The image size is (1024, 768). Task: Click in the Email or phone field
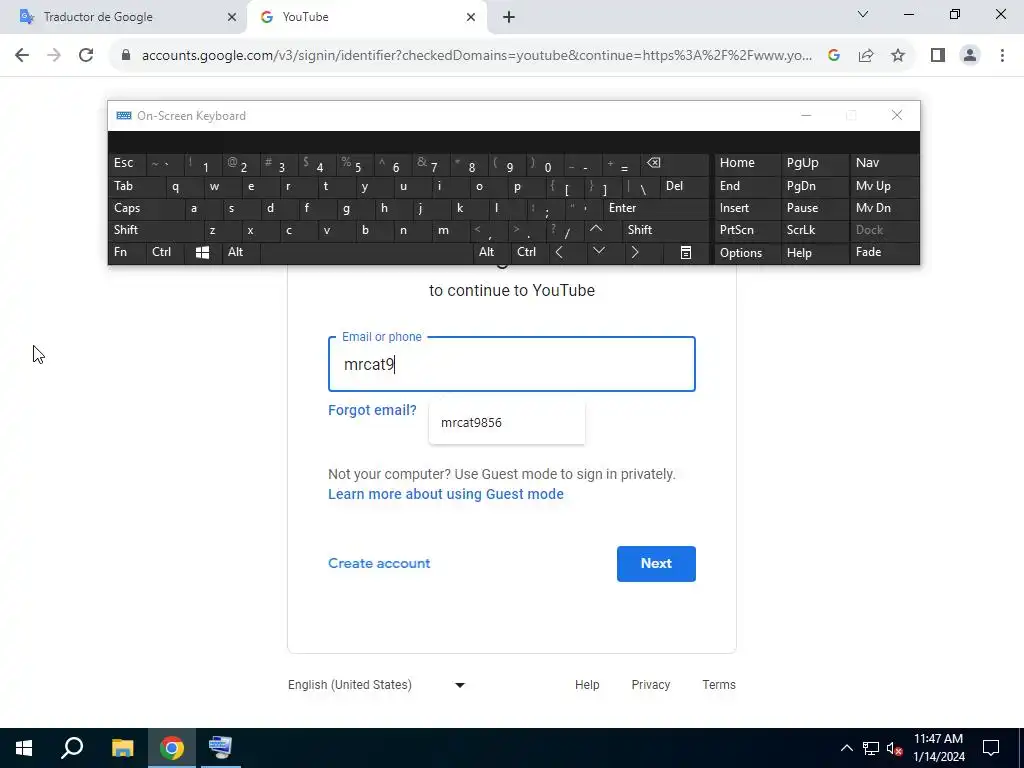511,364
